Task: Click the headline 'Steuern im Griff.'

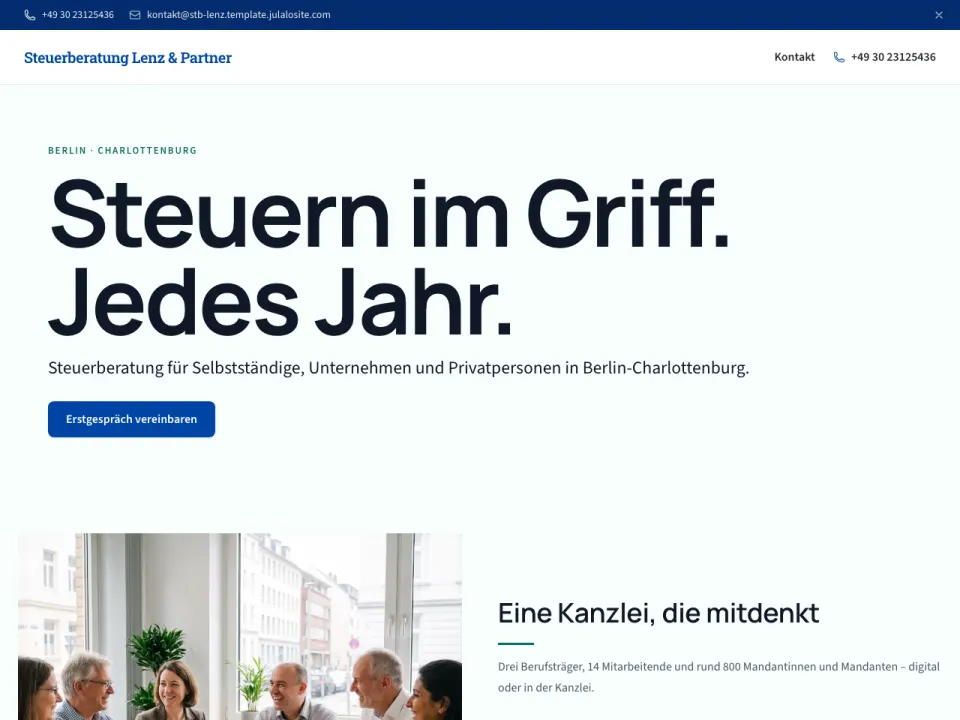Action: (x=389, y=212)
